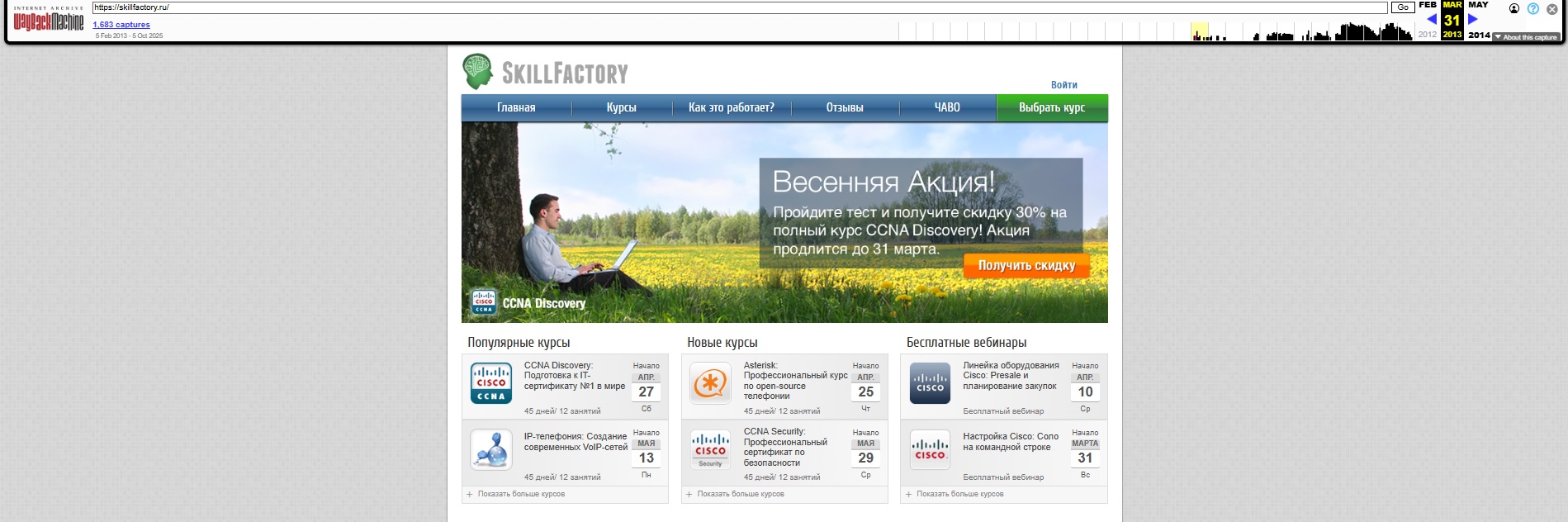The width and height of the screenshot is (1568, 522).
Task: Expand Показать больше курсов under Бесплатные вебинары
Action: click(959, 494)
